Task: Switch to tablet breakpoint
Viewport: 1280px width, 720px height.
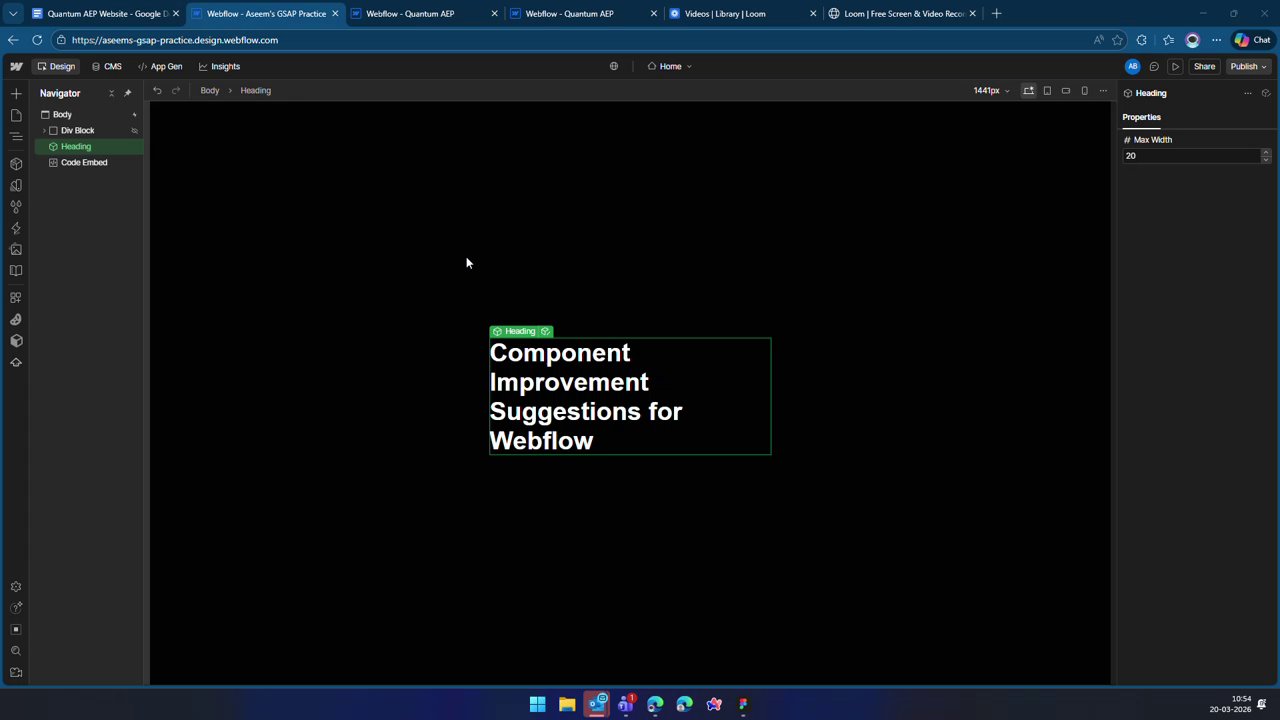Action: click(x=1047, y=90)
